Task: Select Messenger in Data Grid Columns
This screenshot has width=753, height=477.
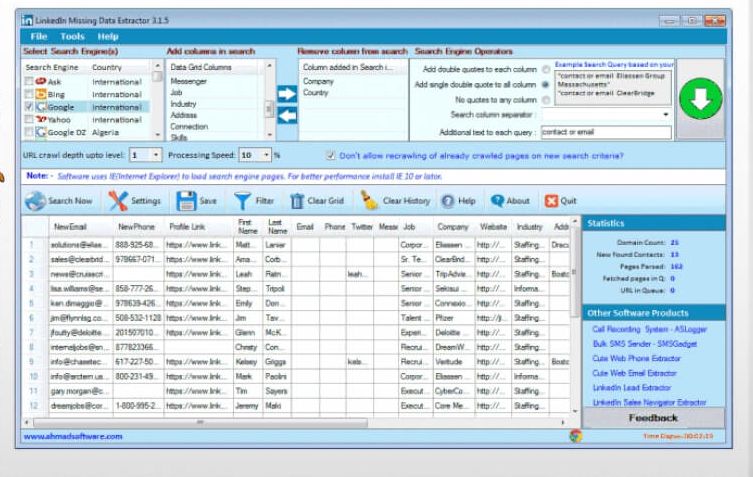Action: coord(188,81)
